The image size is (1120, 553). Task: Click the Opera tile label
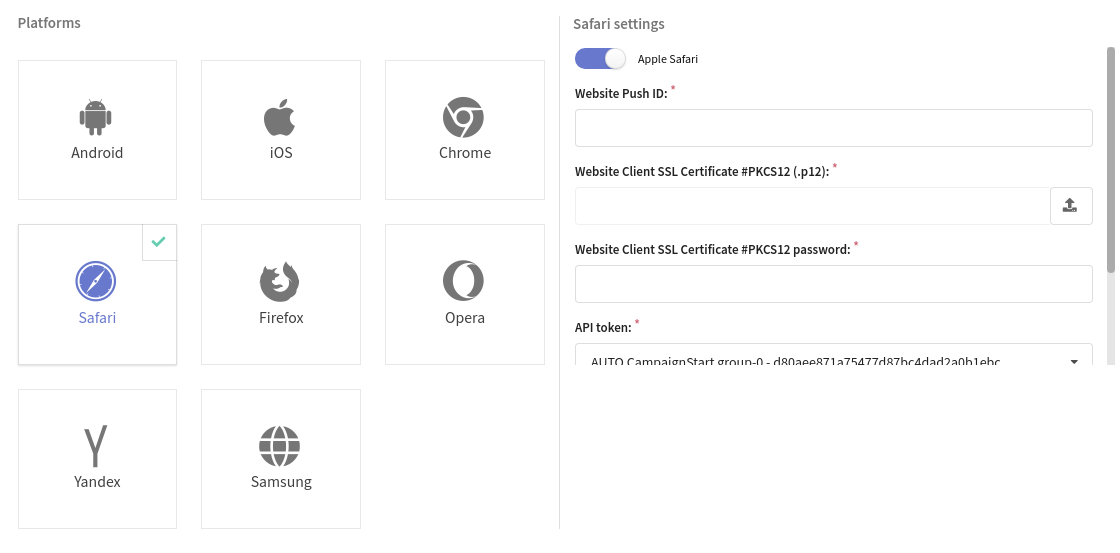[x=465, y=318]
